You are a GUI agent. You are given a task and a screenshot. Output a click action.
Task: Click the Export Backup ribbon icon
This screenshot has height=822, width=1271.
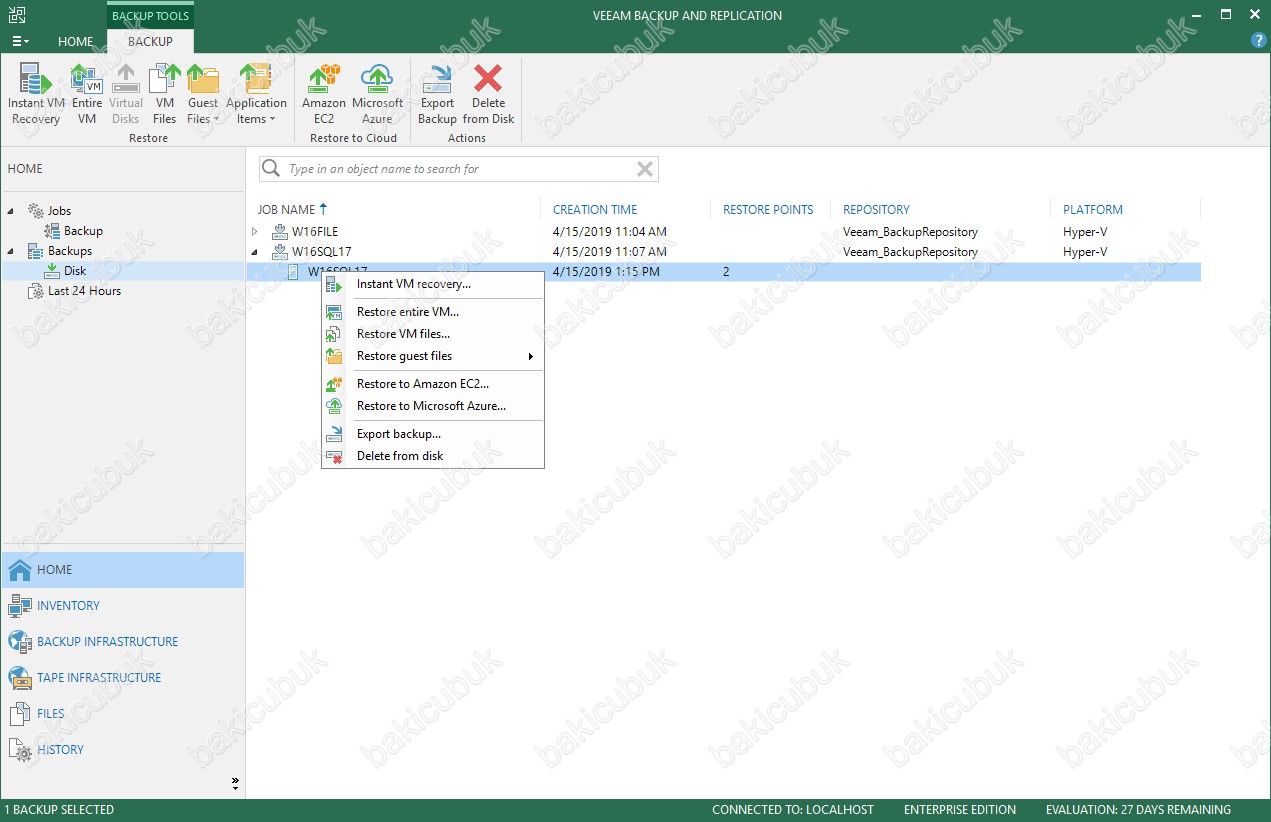point(437,95)
